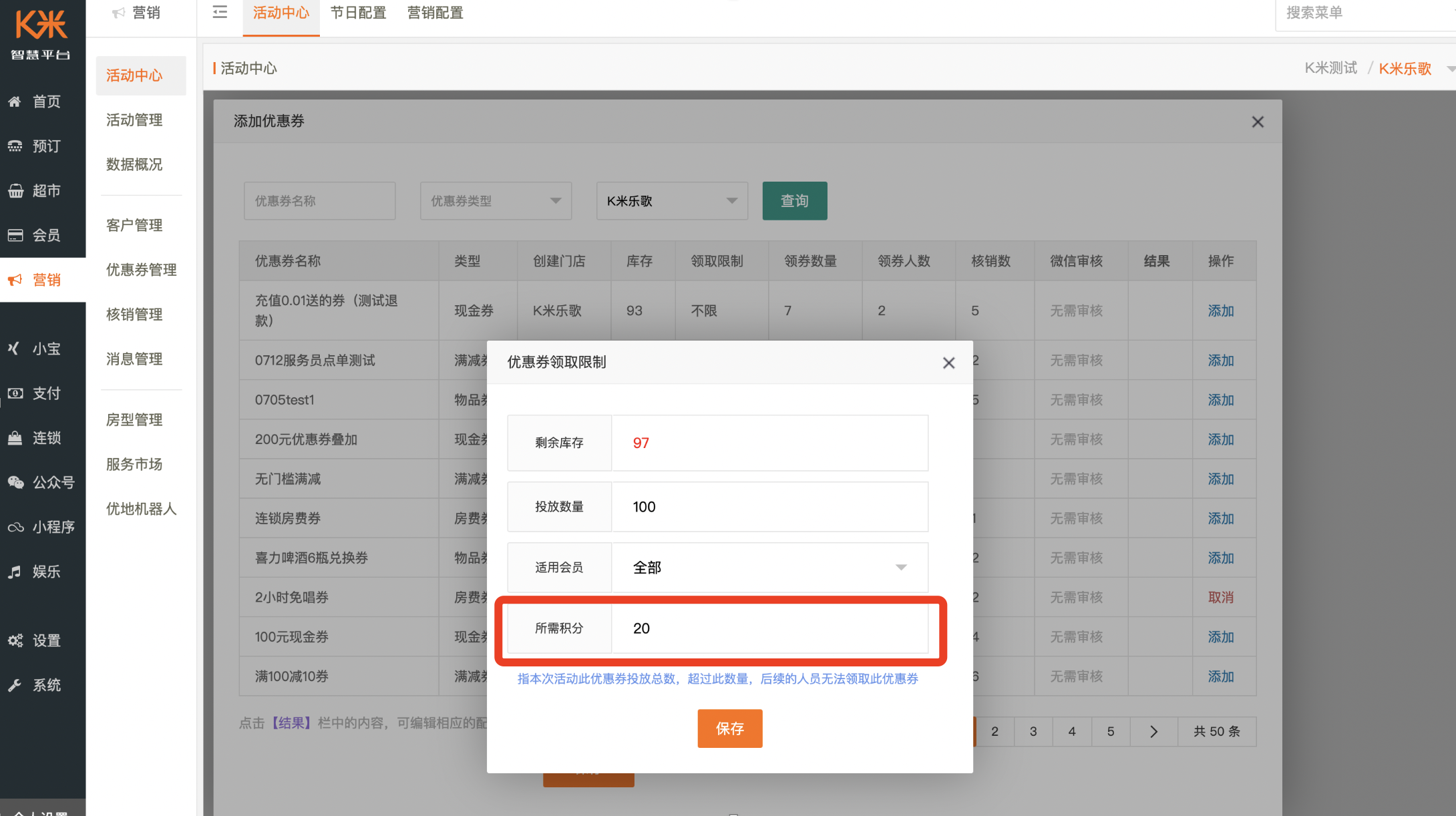Viewport: 1456px width, 816px height.
Task: Open 活动管理 submenu item
Action: coord(134,120)
